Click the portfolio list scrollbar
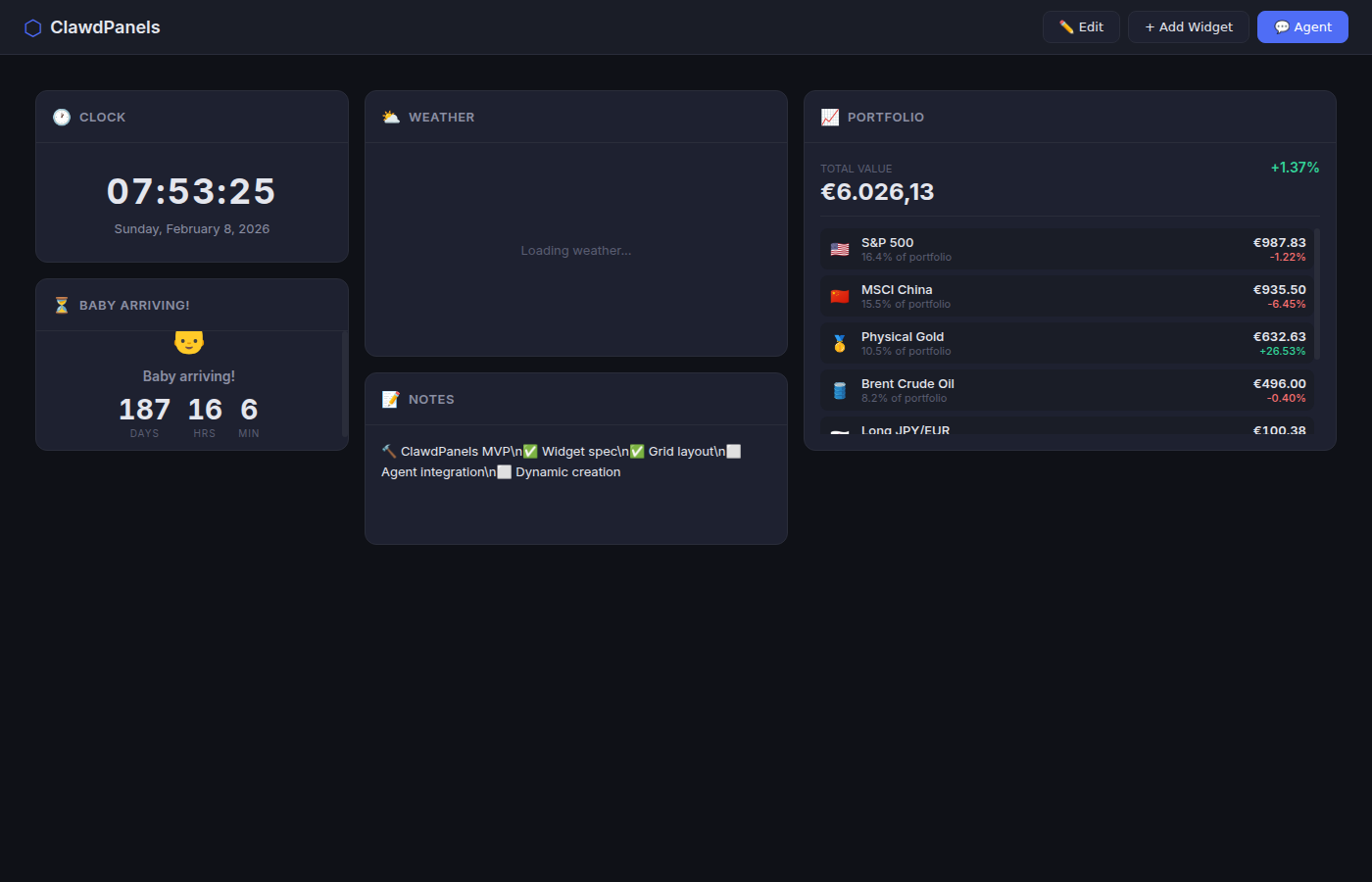1372x882 pixels. (1317, 295)
